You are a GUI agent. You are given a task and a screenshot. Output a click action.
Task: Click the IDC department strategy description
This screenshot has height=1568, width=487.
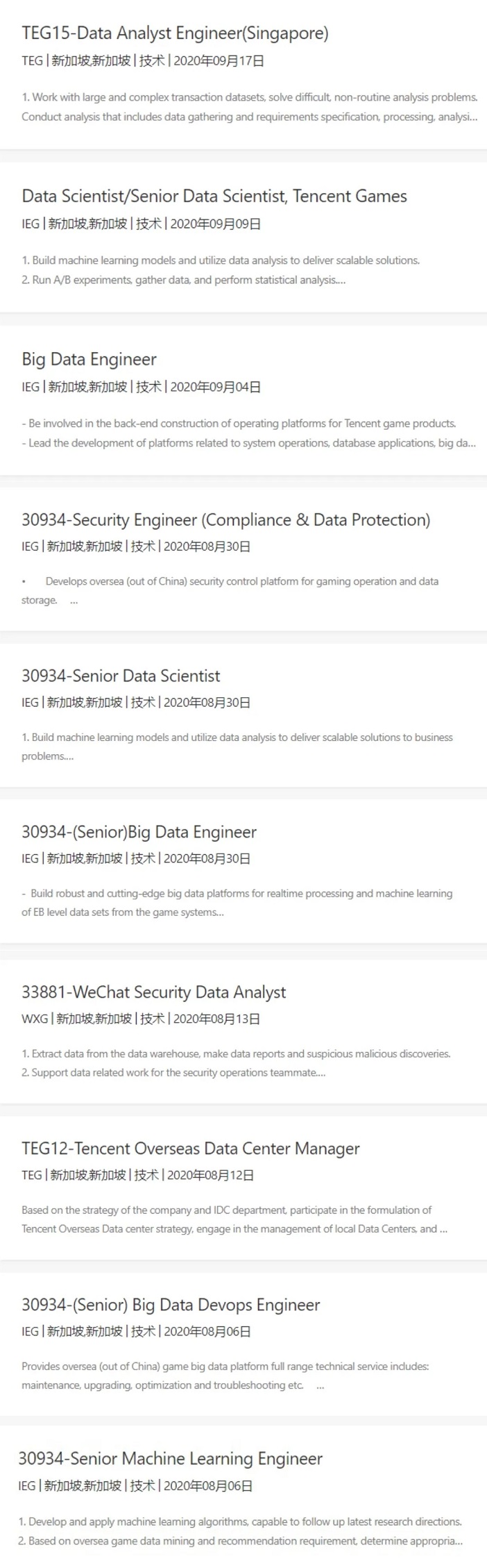click(x=234, y=1219)
